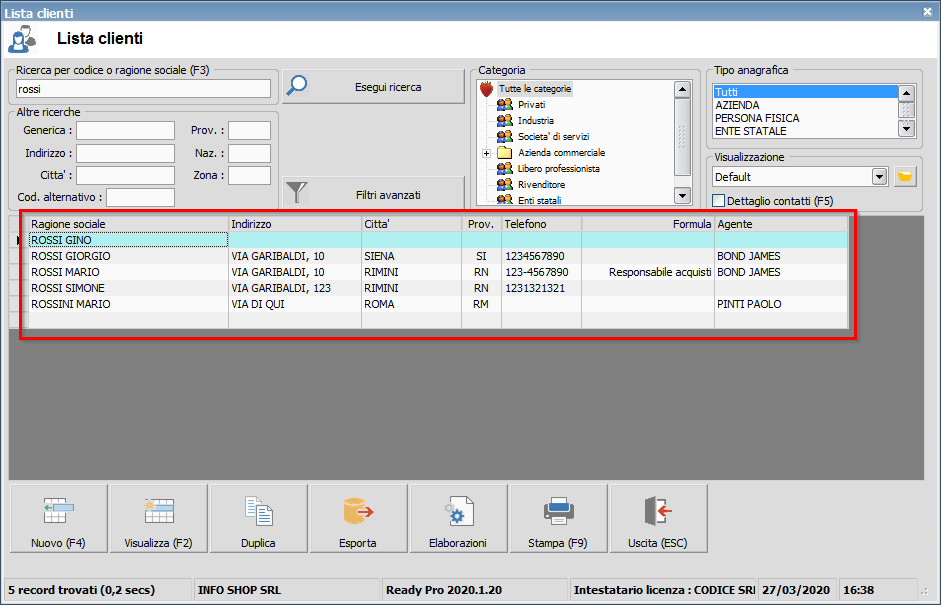Click the VIA DI QUI address cell

coord(295,304)
